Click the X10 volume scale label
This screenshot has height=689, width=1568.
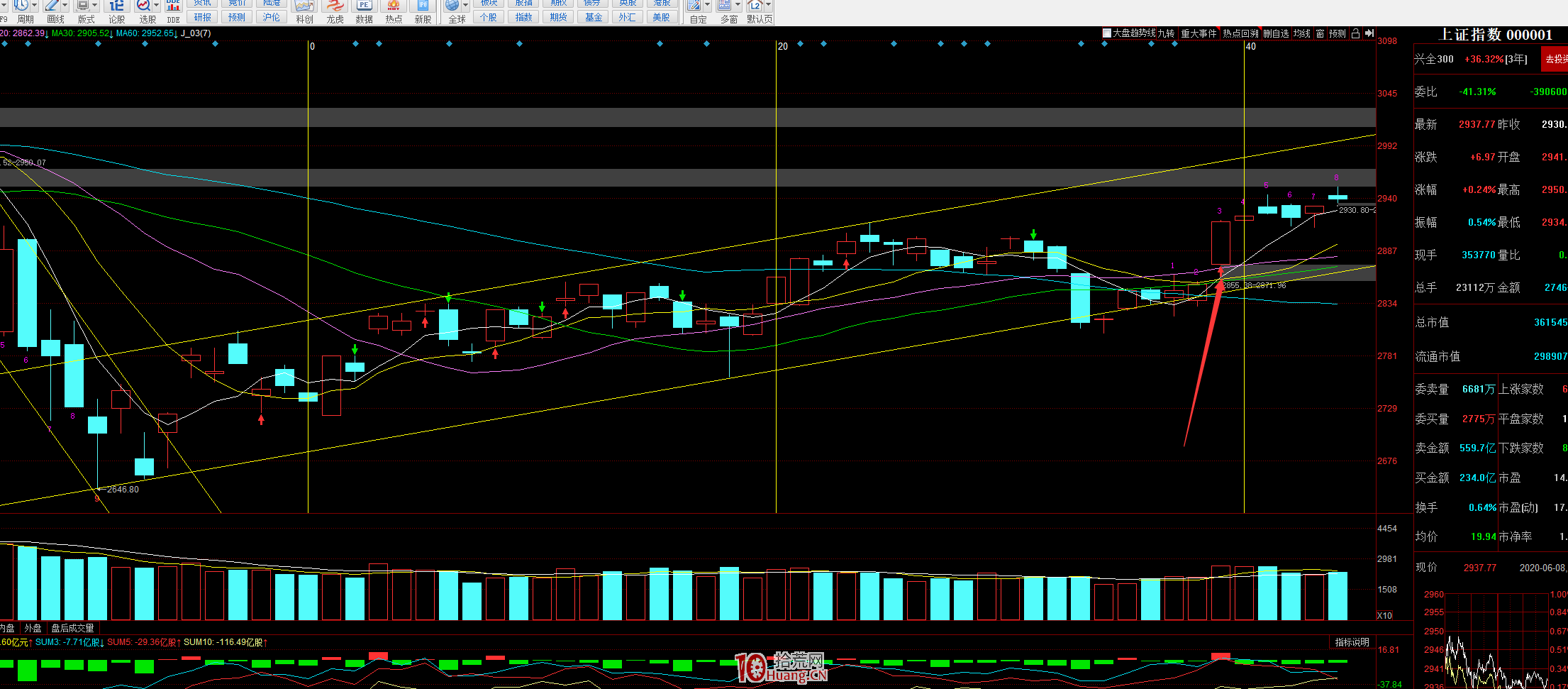click(1384, 615)
